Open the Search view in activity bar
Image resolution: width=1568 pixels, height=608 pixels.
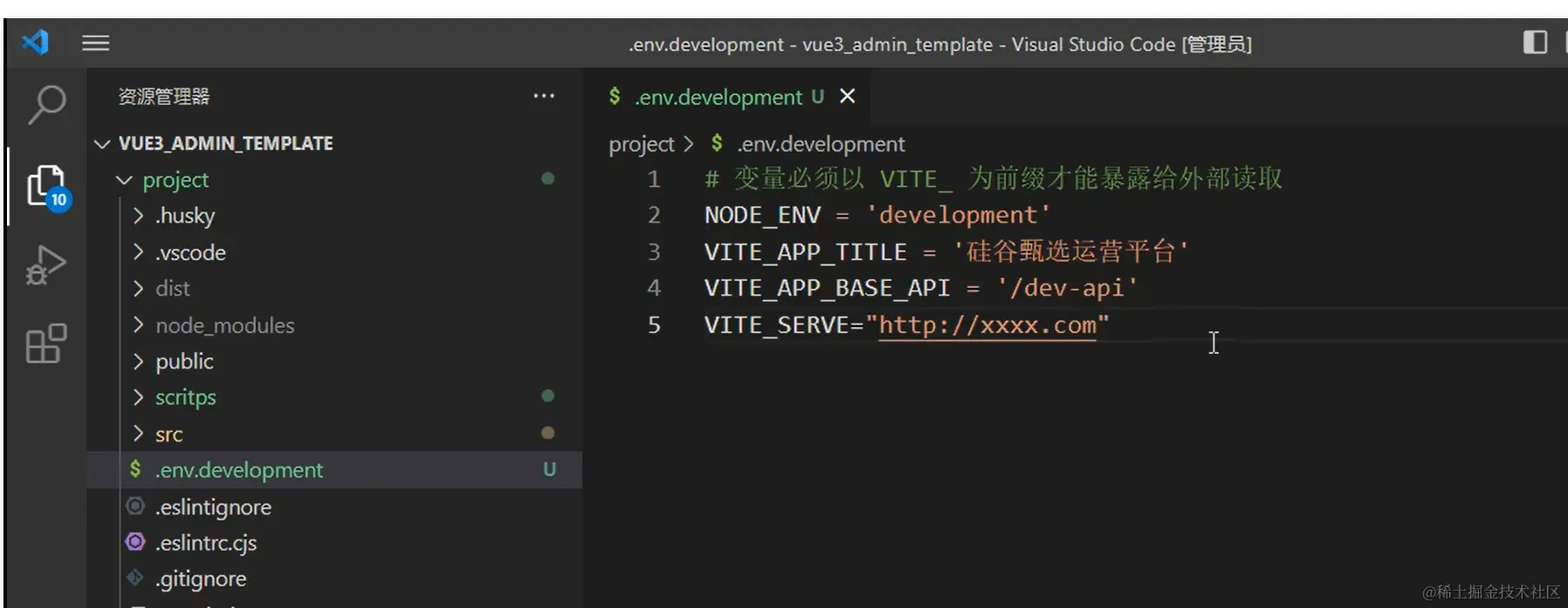(47, 105)
